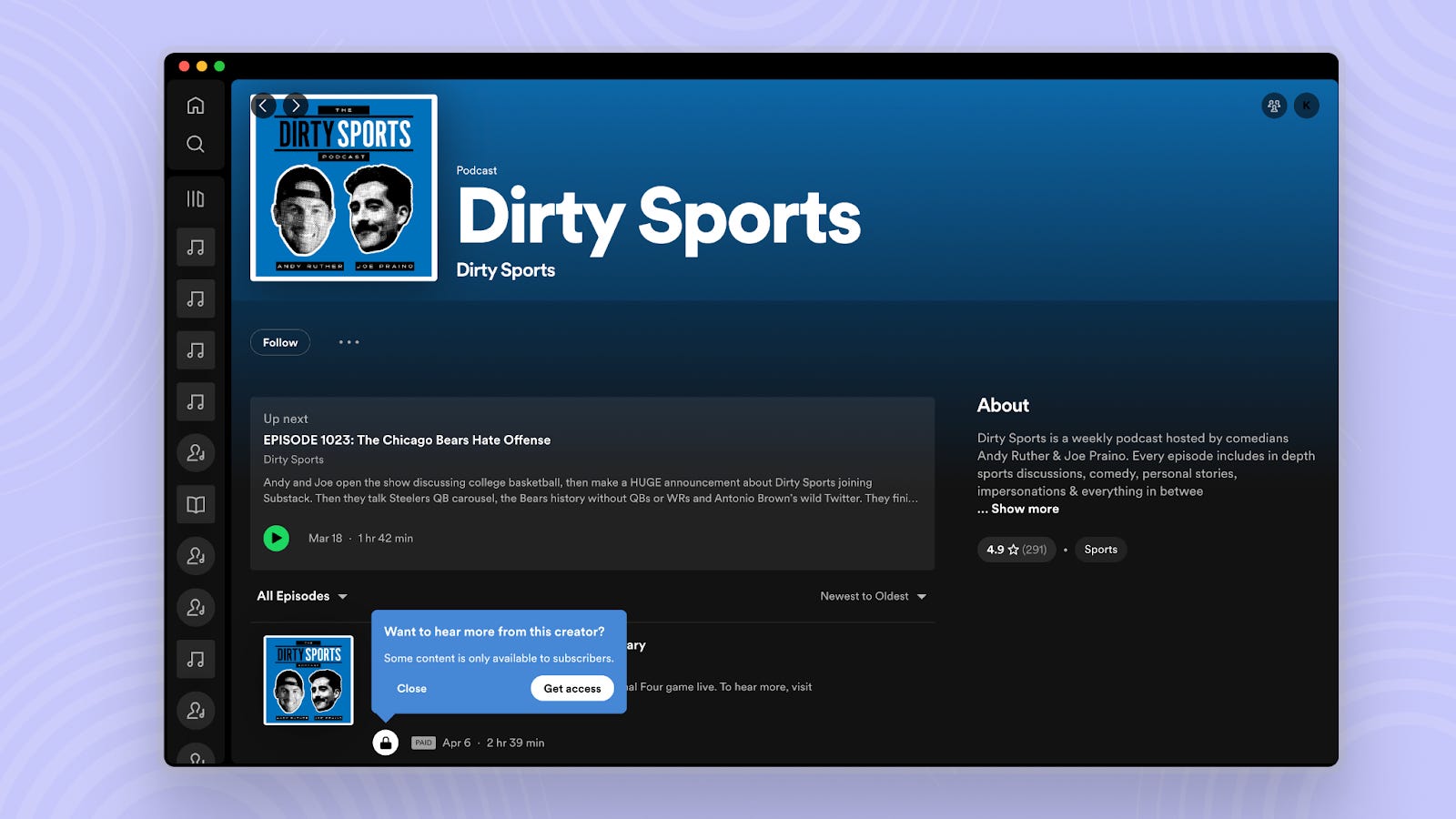Open the Newest to Oldest sort dropdown

874,596
